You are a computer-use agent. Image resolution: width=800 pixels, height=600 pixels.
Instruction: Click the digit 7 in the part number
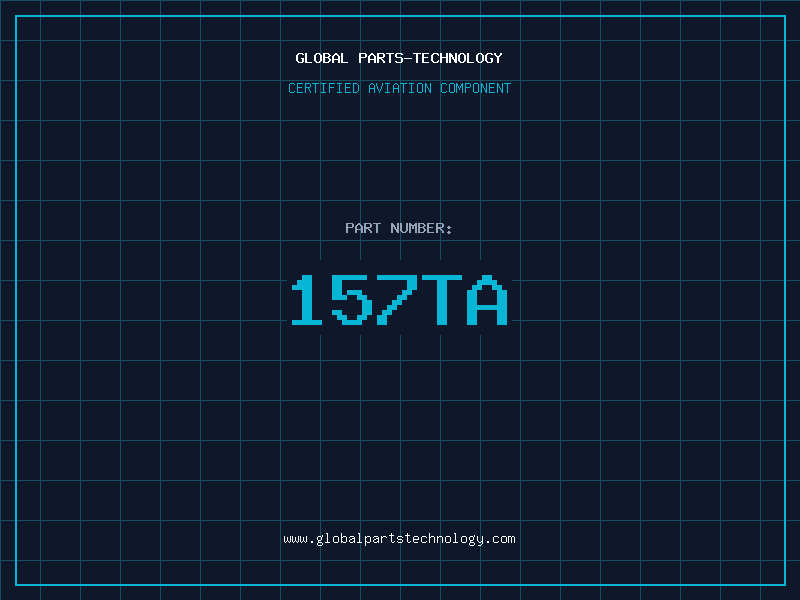[x=396, y=300]
